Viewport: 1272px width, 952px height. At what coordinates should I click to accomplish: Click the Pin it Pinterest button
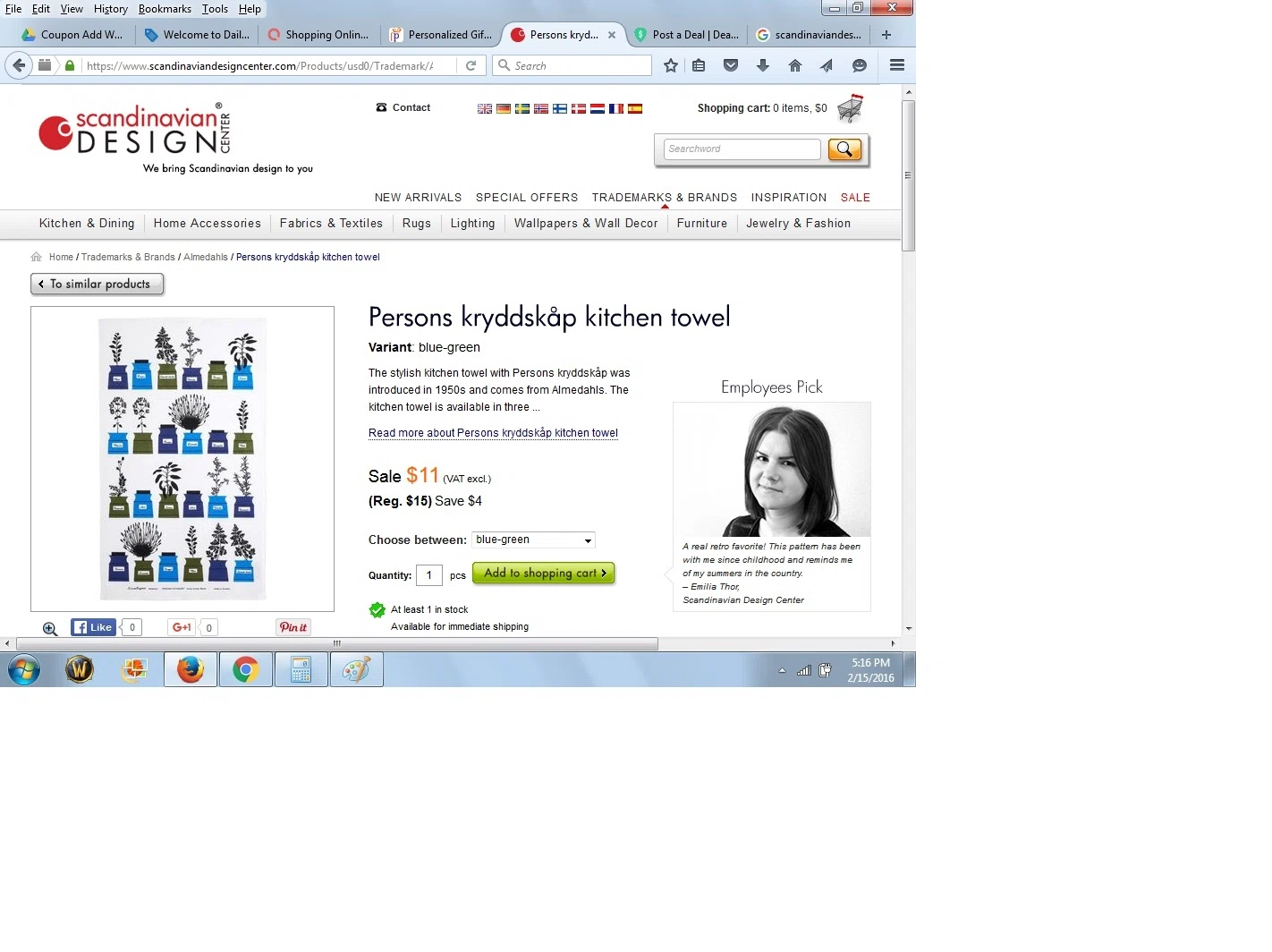pos(293,627)
